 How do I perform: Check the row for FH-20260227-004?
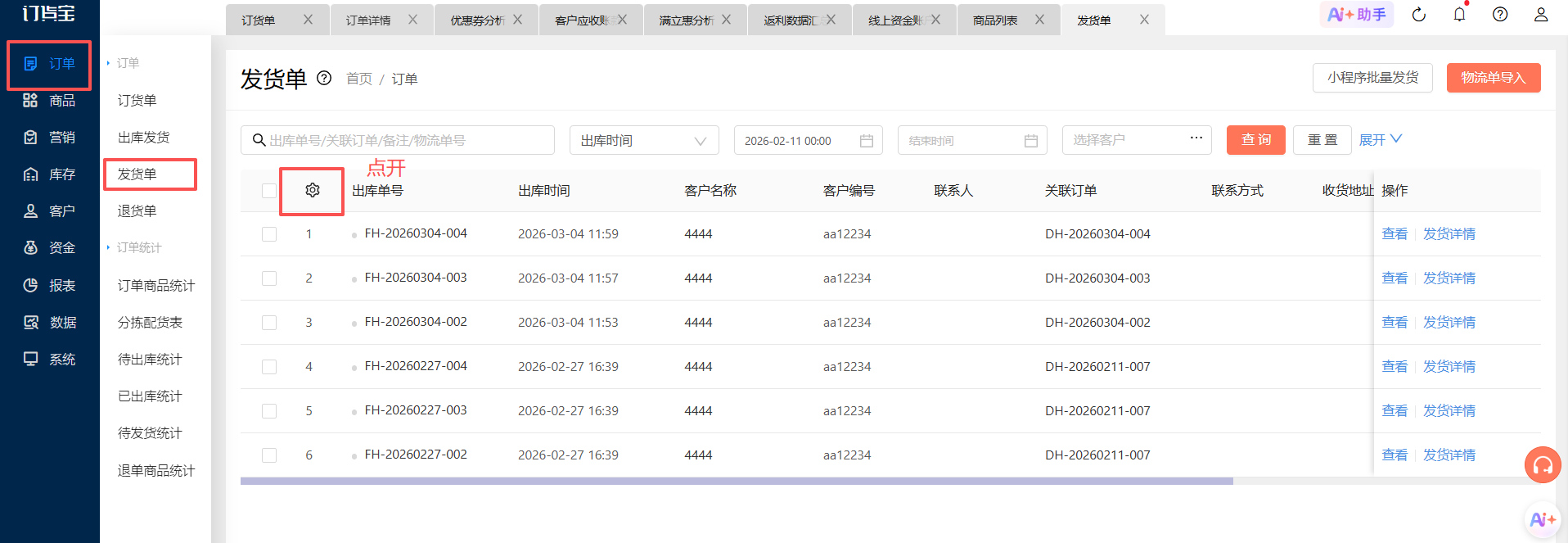268,367
